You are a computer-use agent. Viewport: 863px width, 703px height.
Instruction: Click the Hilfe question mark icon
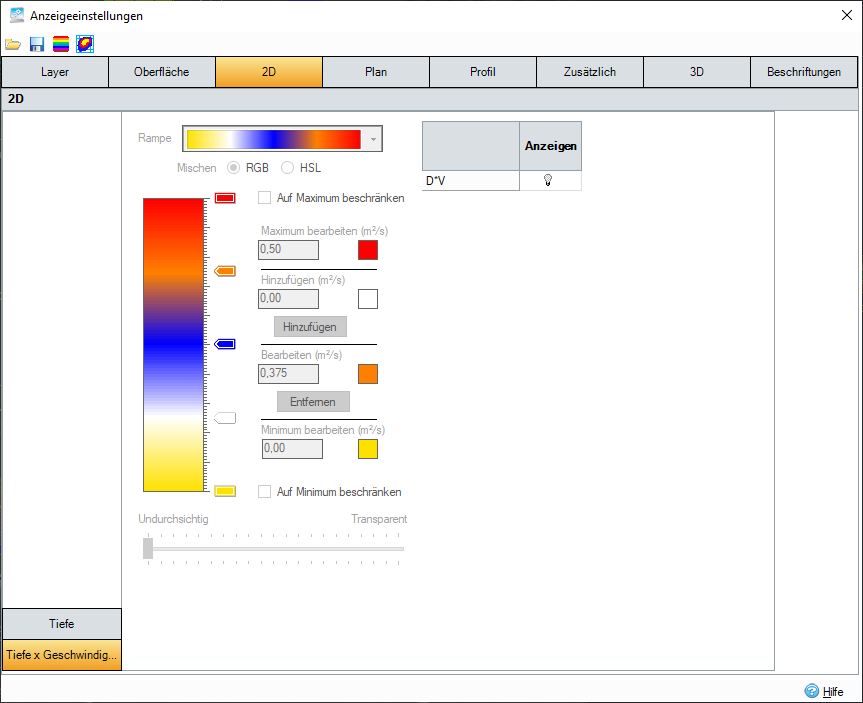(x=811, y=690)
